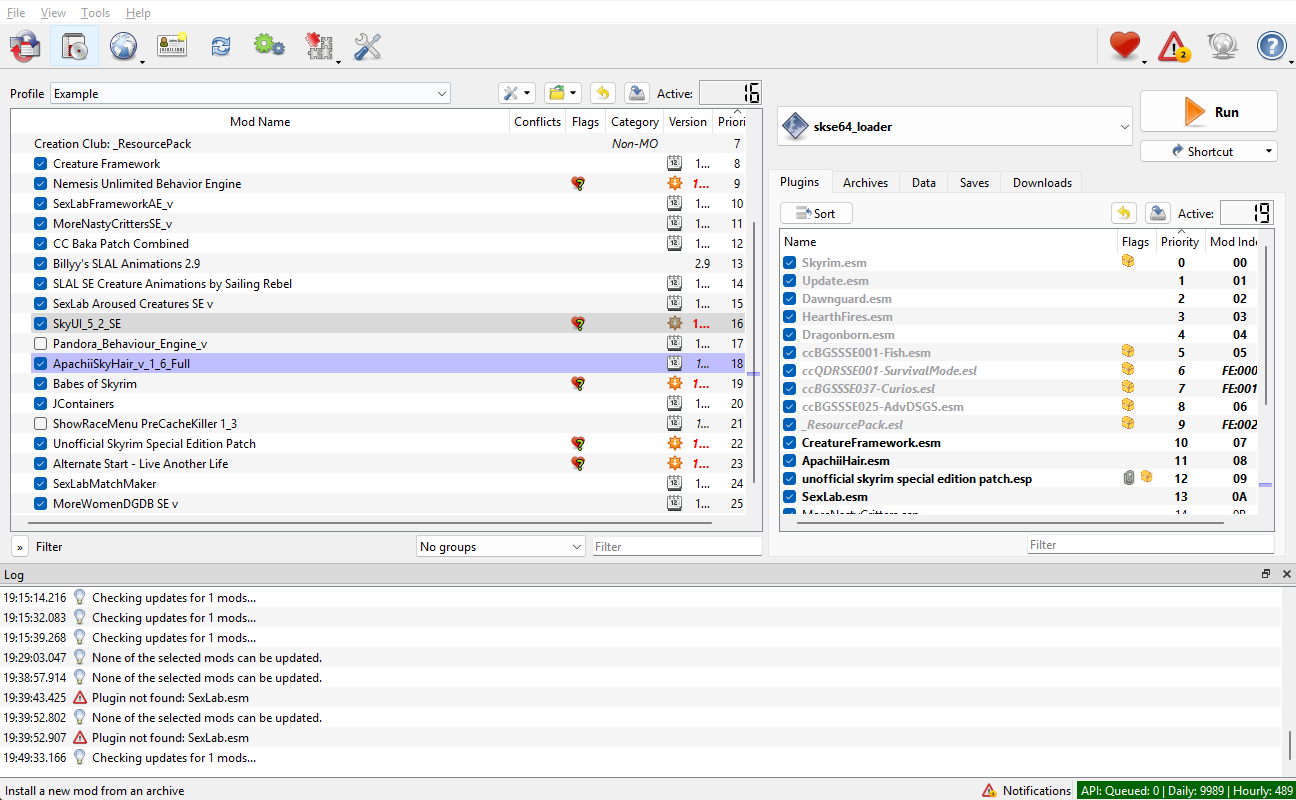Click the SkyUI_5_2_SE conflict flag icon
This screenshot has height=800, width=1296.
tap(577, 324)
